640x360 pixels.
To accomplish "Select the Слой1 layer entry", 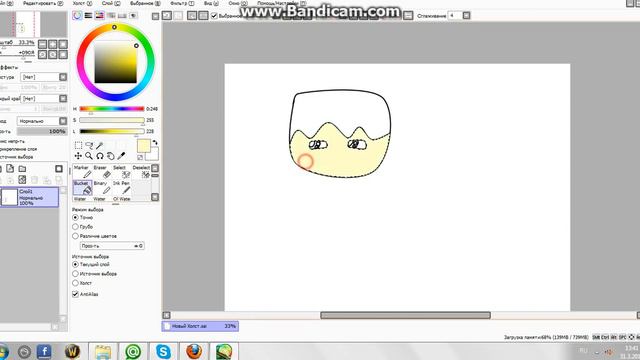I will (29, 197).
